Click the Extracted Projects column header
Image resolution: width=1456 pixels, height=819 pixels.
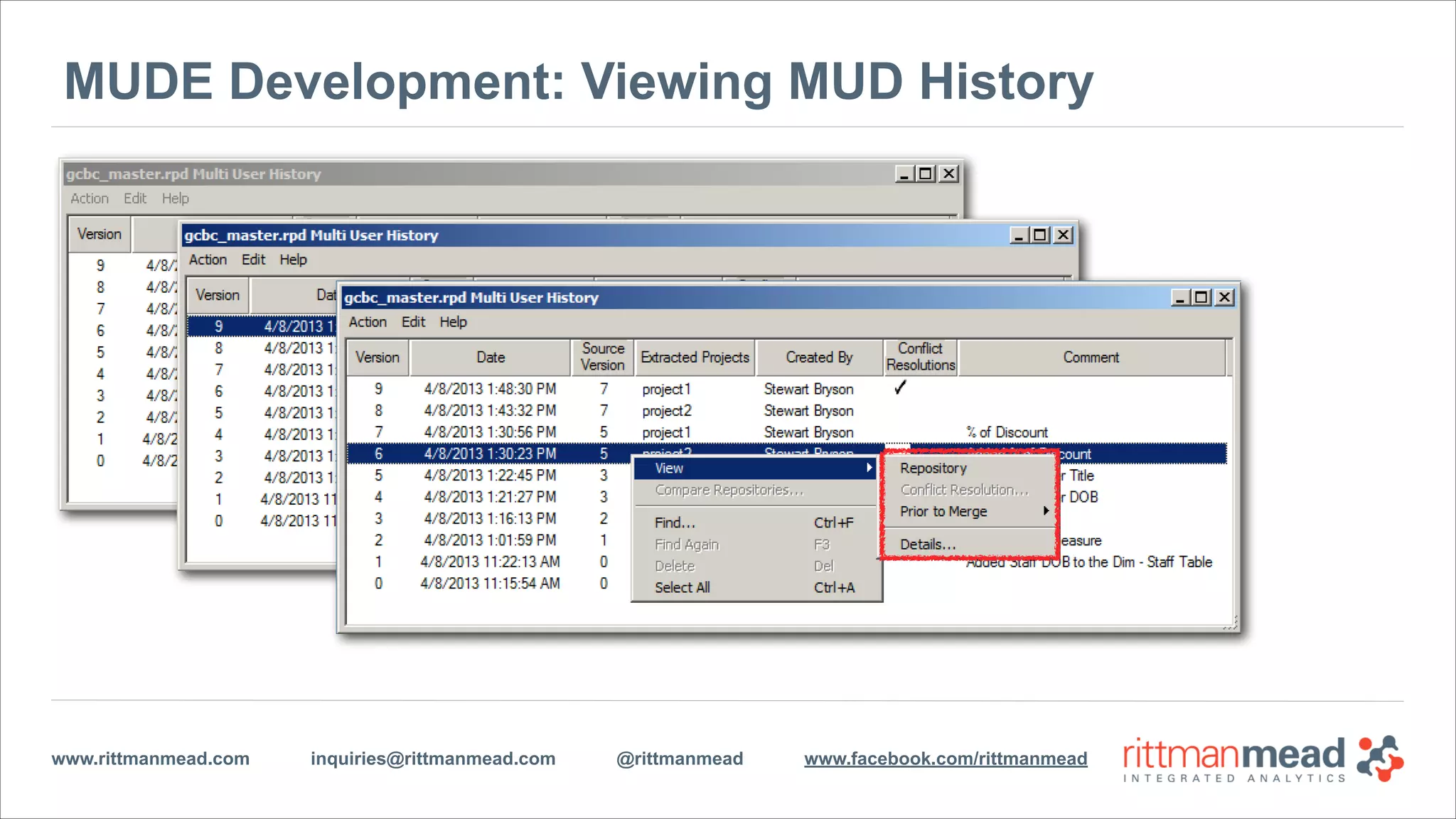click(695, 357)
